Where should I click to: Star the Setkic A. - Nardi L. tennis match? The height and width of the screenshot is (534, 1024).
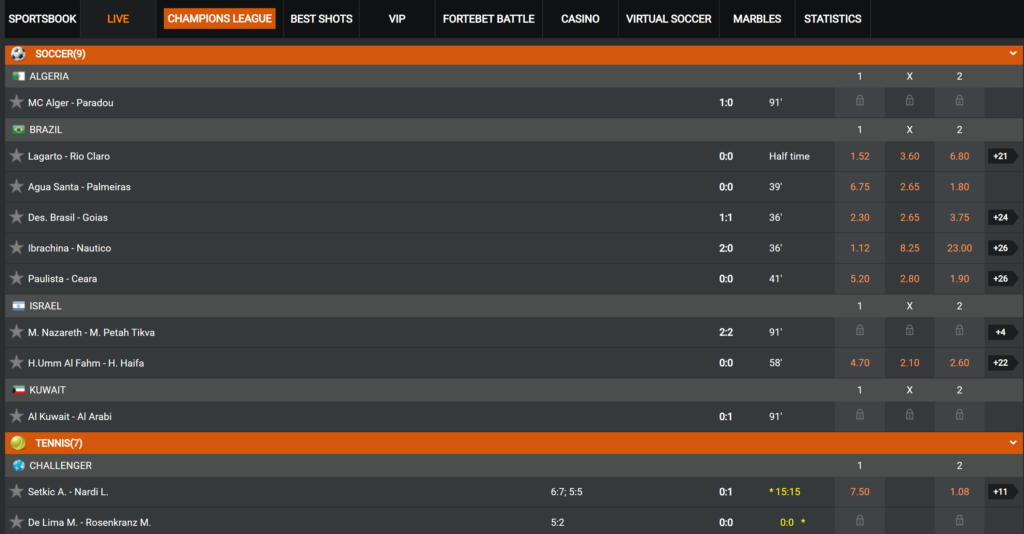[16, 492]
